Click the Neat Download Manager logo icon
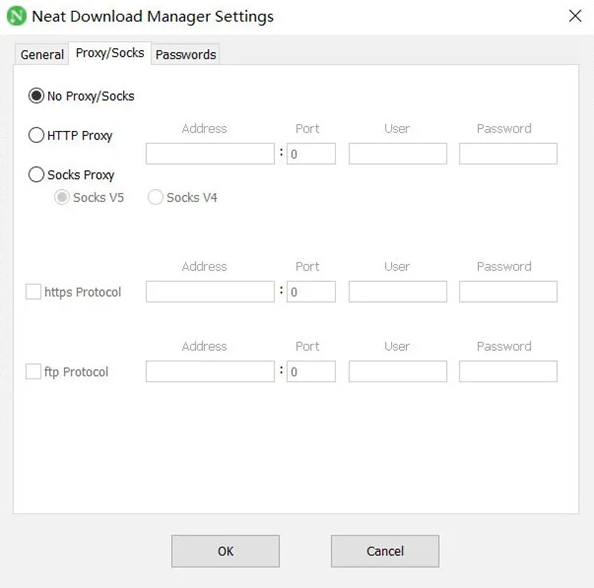Viewport: 594px width, 588px height. tap(17, 16)
